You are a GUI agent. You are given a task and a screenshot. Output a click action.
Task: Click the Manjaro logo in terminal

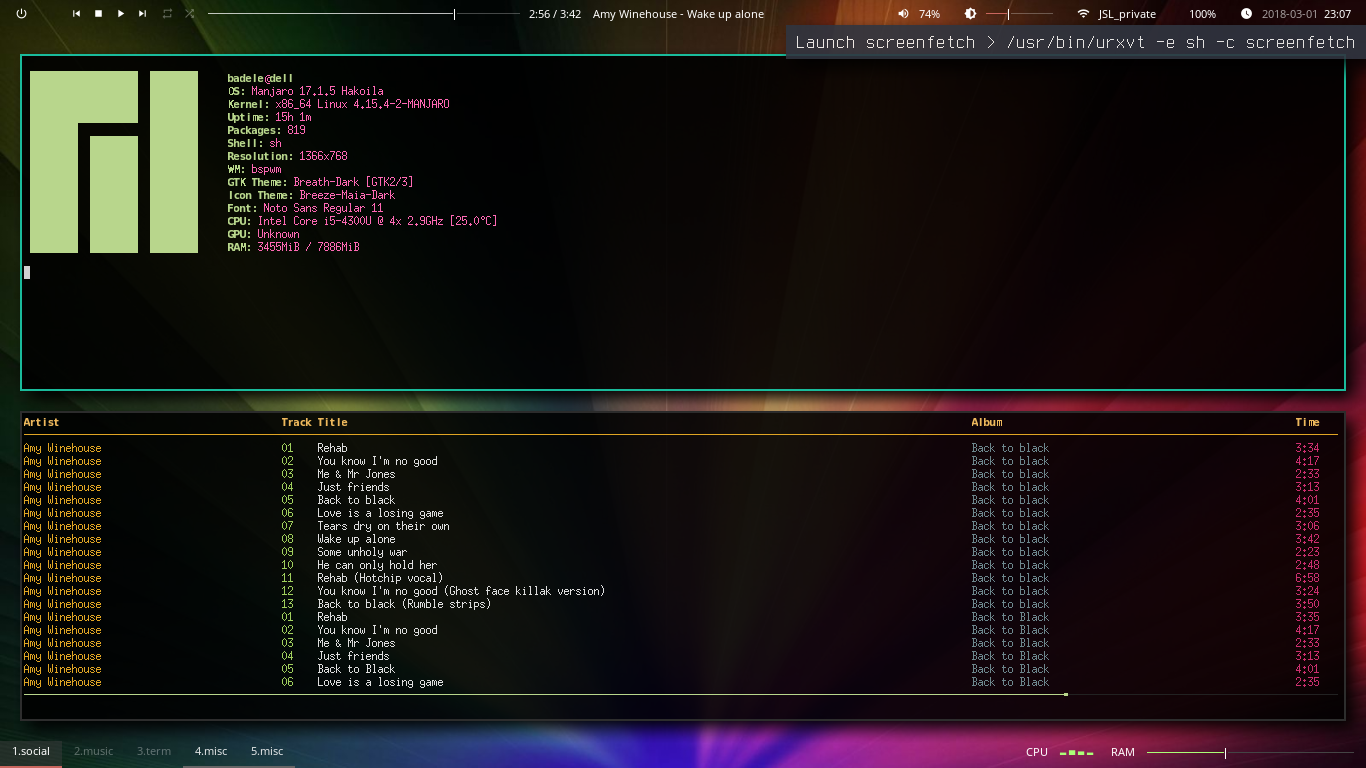[x=114, y=162]
